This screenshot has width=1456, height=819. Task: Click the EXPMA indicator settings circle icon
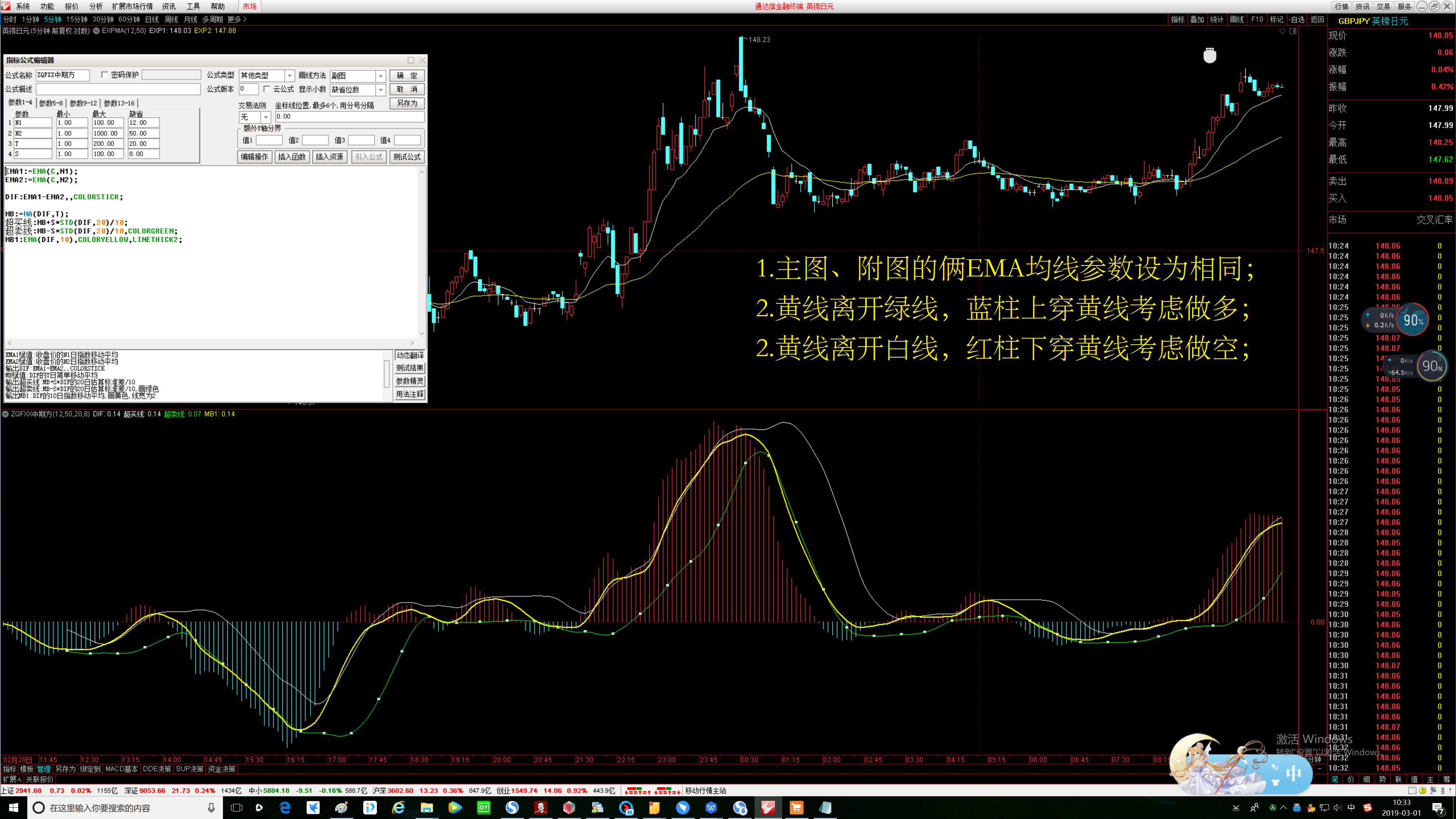coord(96,30)
